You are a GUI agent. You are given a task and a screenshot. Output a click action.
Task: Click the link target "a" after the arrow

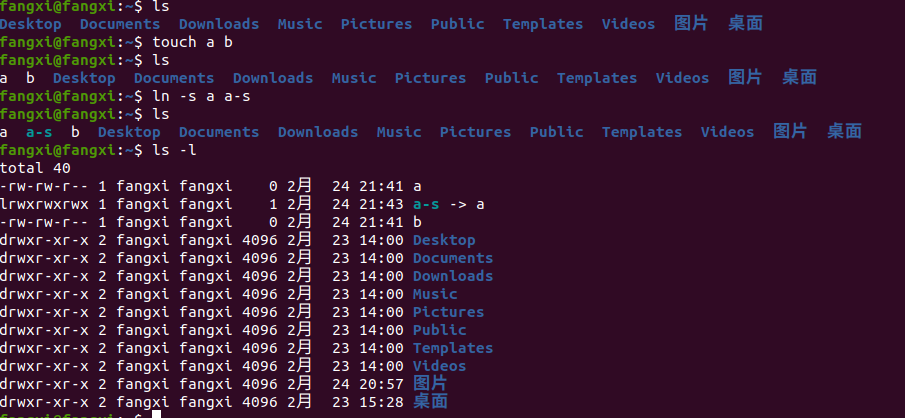(x=480, y=204)
